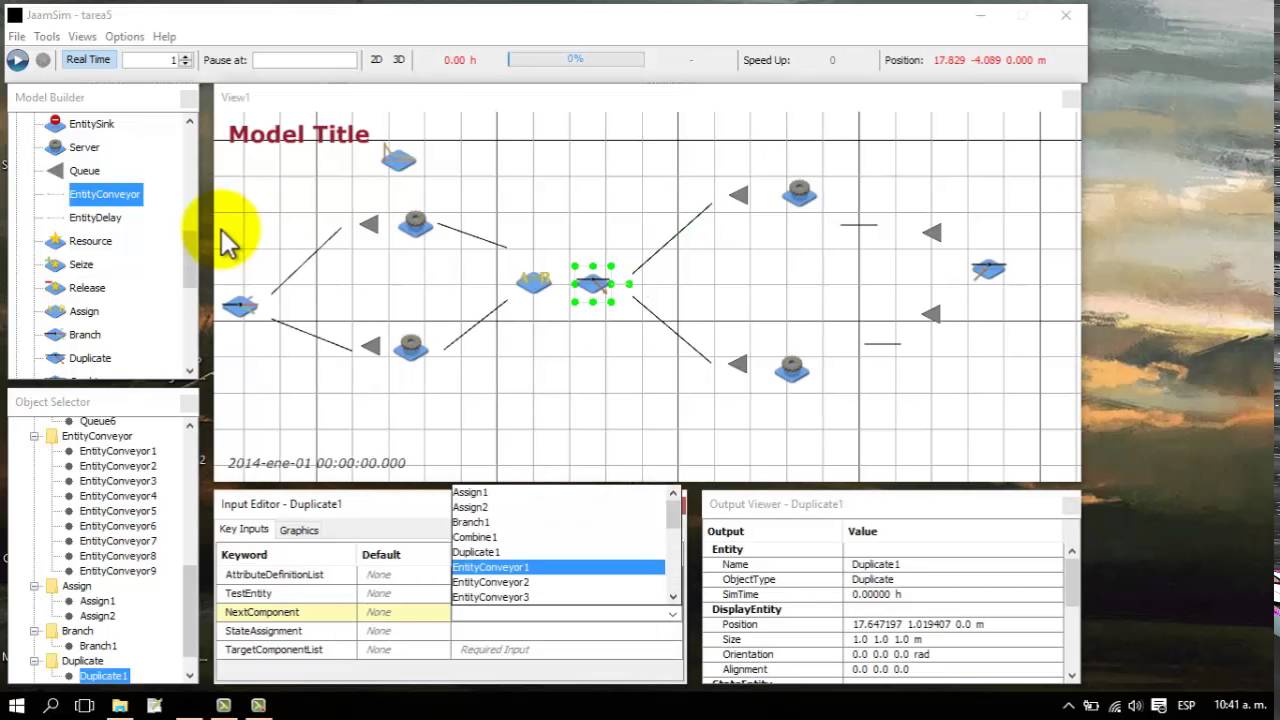Switch to the Key Inputs tab

point(244,529)
